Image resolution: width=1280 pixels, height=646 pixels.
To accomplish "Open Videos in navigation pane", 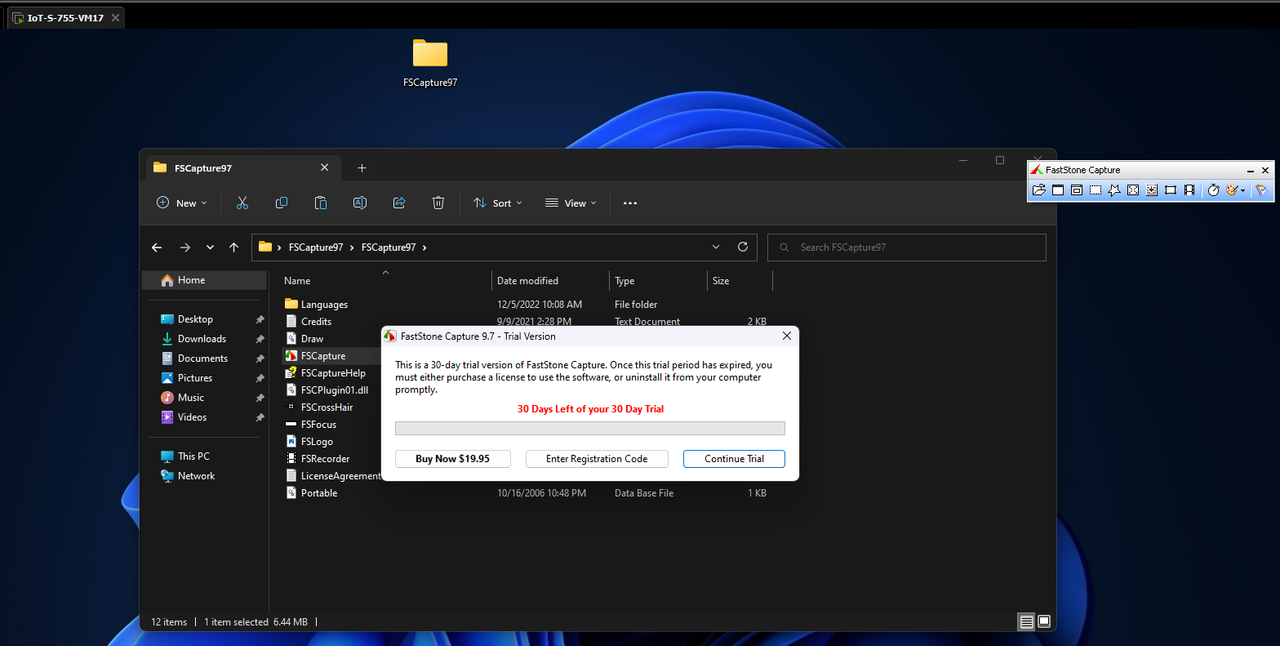I will coord(192,417).
